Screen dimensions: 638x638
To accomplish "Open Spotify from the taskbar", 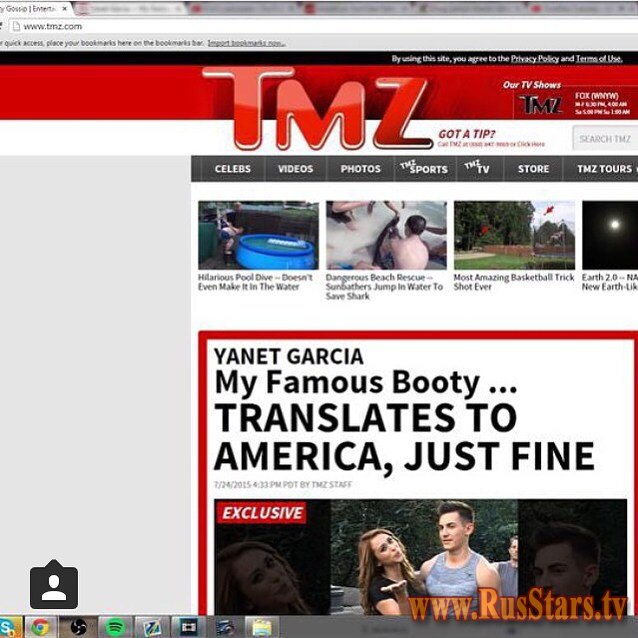I will click(115, 627).
